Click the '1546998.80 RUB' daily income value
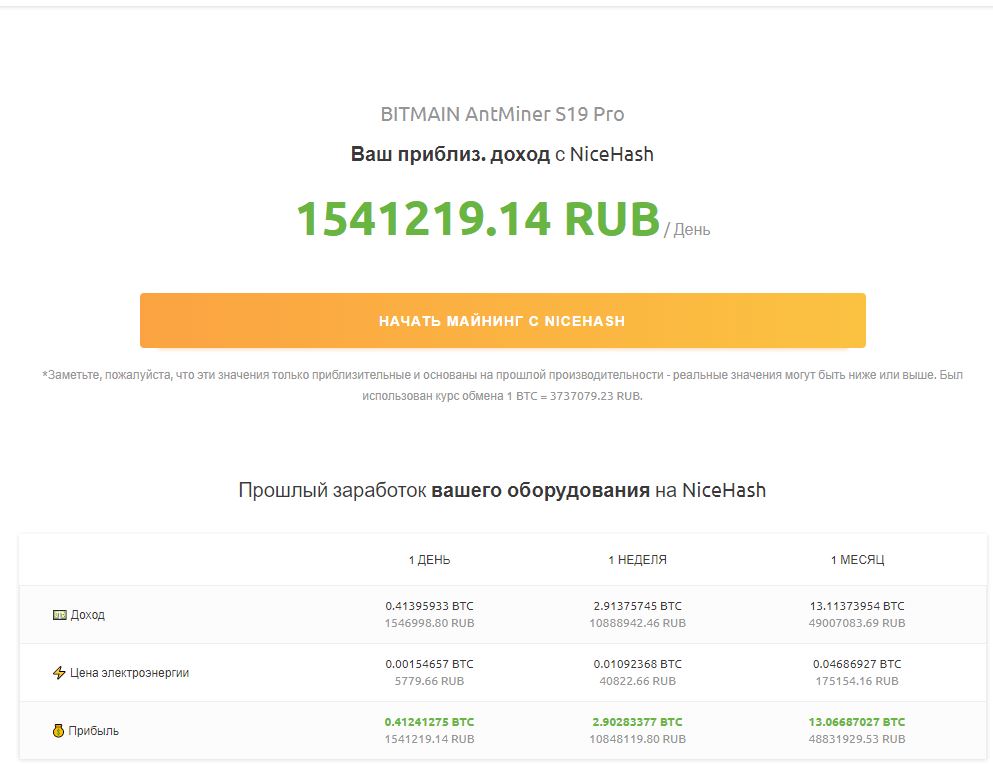Screen dimensions: 993x766 click(x=429, y=623)
